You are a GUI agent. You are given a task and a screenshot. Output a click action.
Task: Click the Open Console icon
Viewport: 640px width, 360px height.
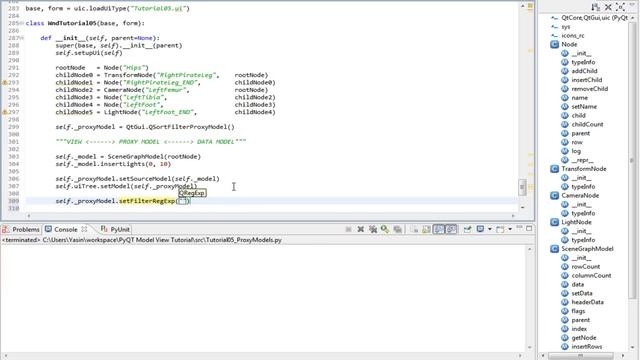500,229
